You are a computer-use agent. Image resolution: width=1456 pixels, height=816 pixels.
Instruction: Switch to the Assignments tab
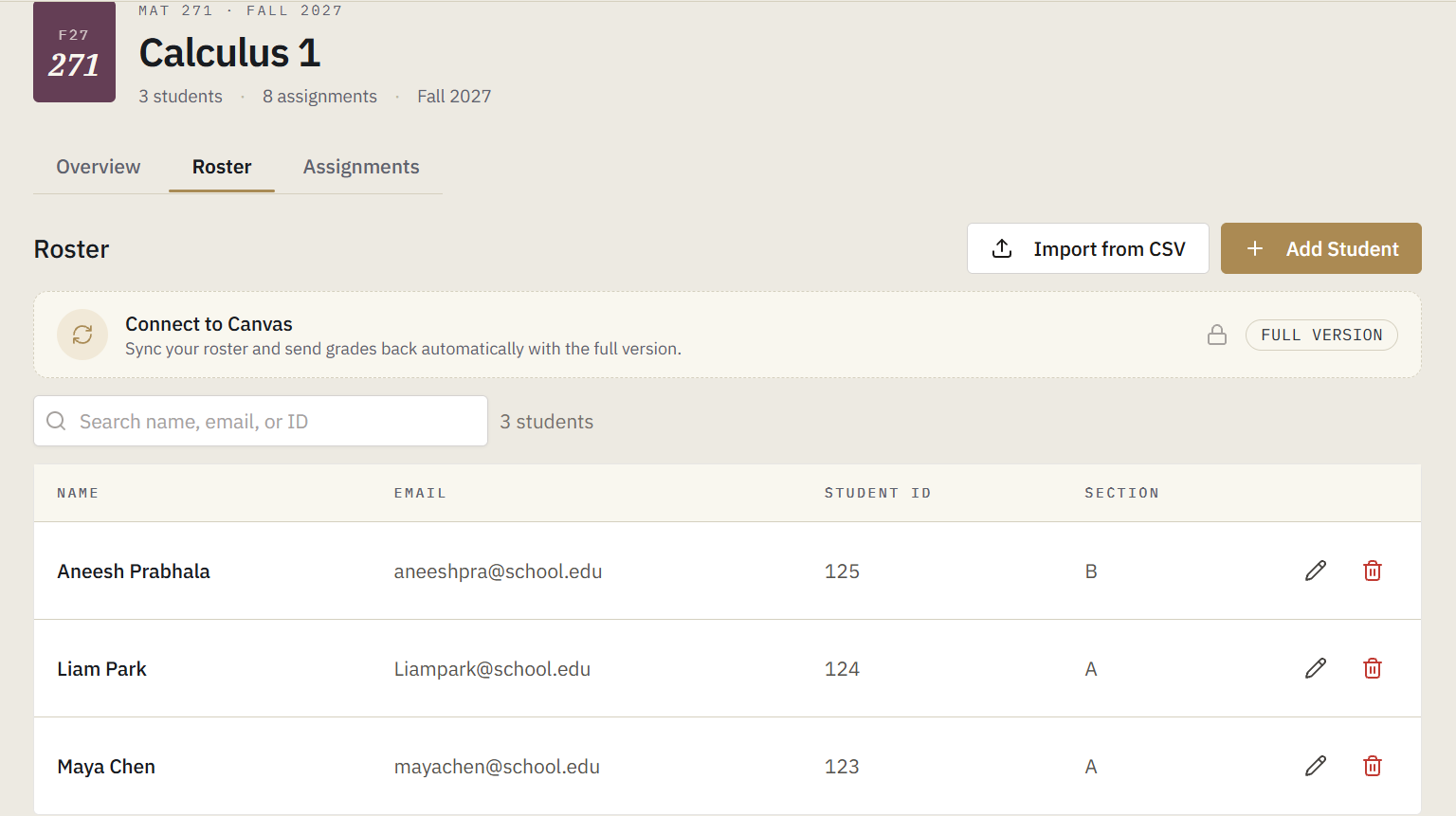point(361,167)
